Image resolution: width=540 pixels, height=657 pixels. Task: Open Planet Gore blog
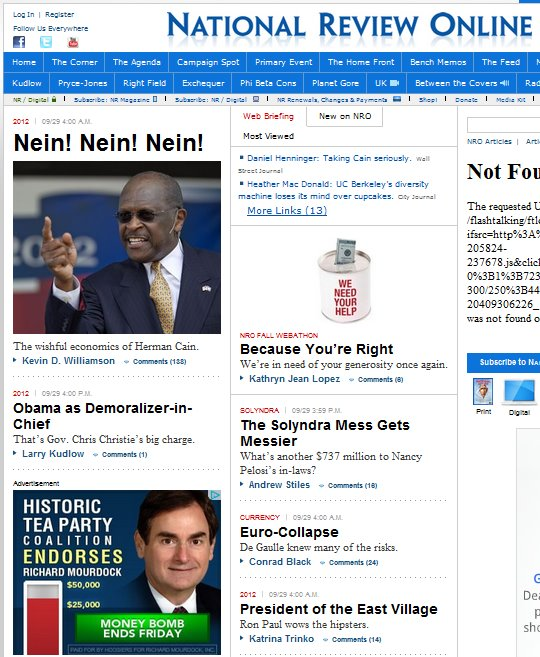[x=335, y=83]
